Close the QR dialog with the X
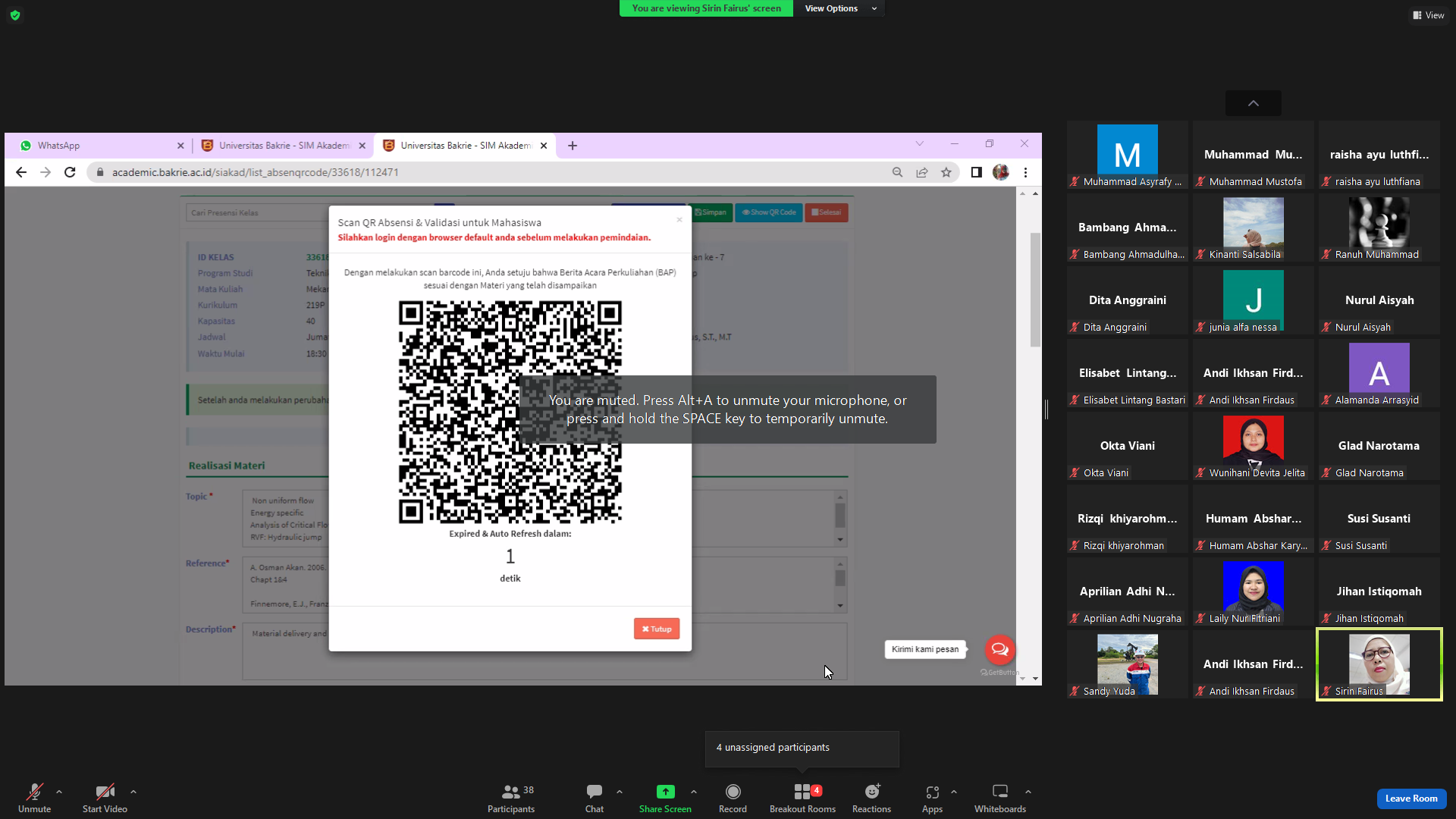Image resolution: width=1456 pixels, height=819 pixels. click(x=679, y=220)
